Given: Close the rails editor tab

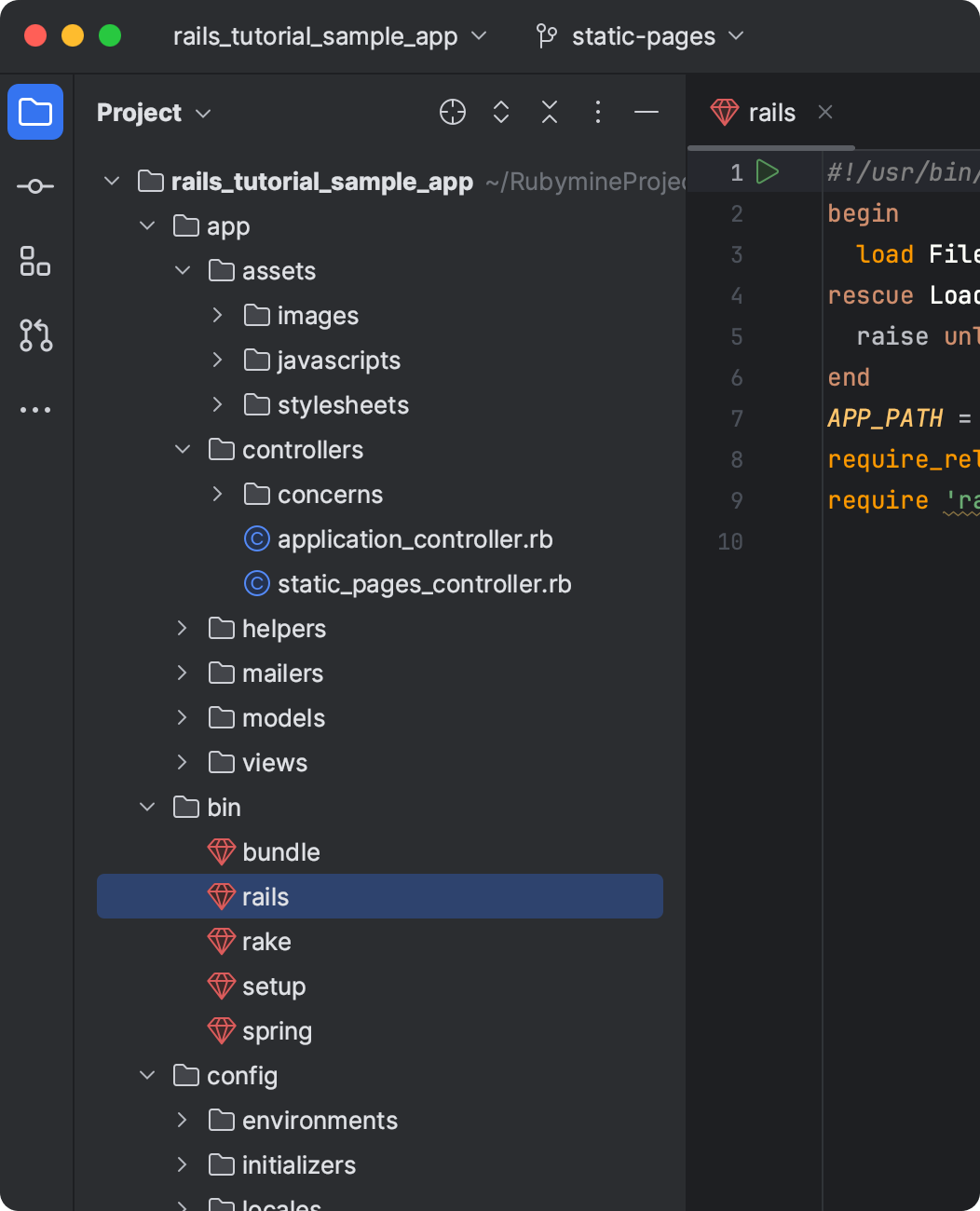Looking at the screenshot, I should pyautogui.click(x=825, y=113).
